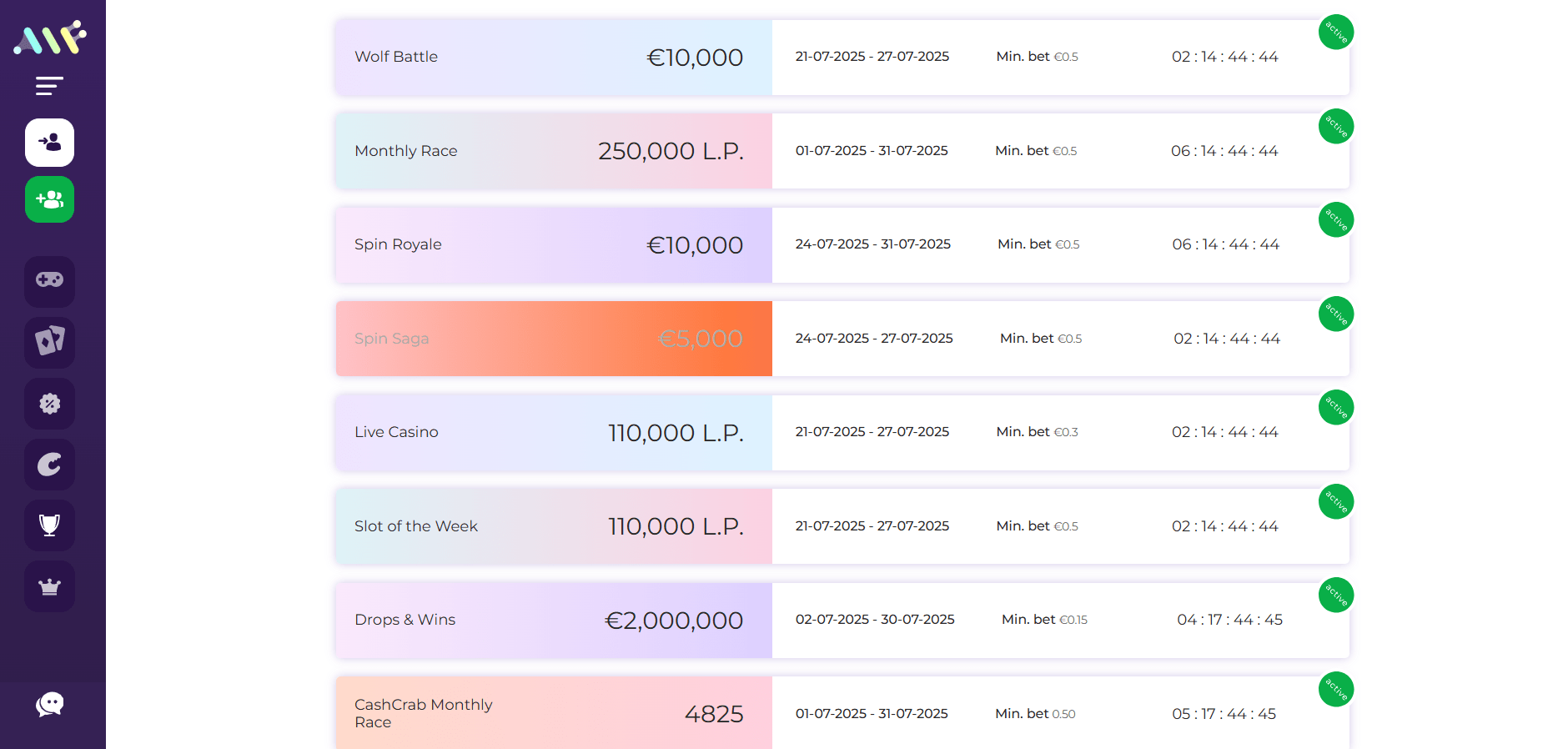Open the sidebar hamburger menu
Viewport: 1568px width, 749px height.
pyautogui.click(x=49, y=86)
